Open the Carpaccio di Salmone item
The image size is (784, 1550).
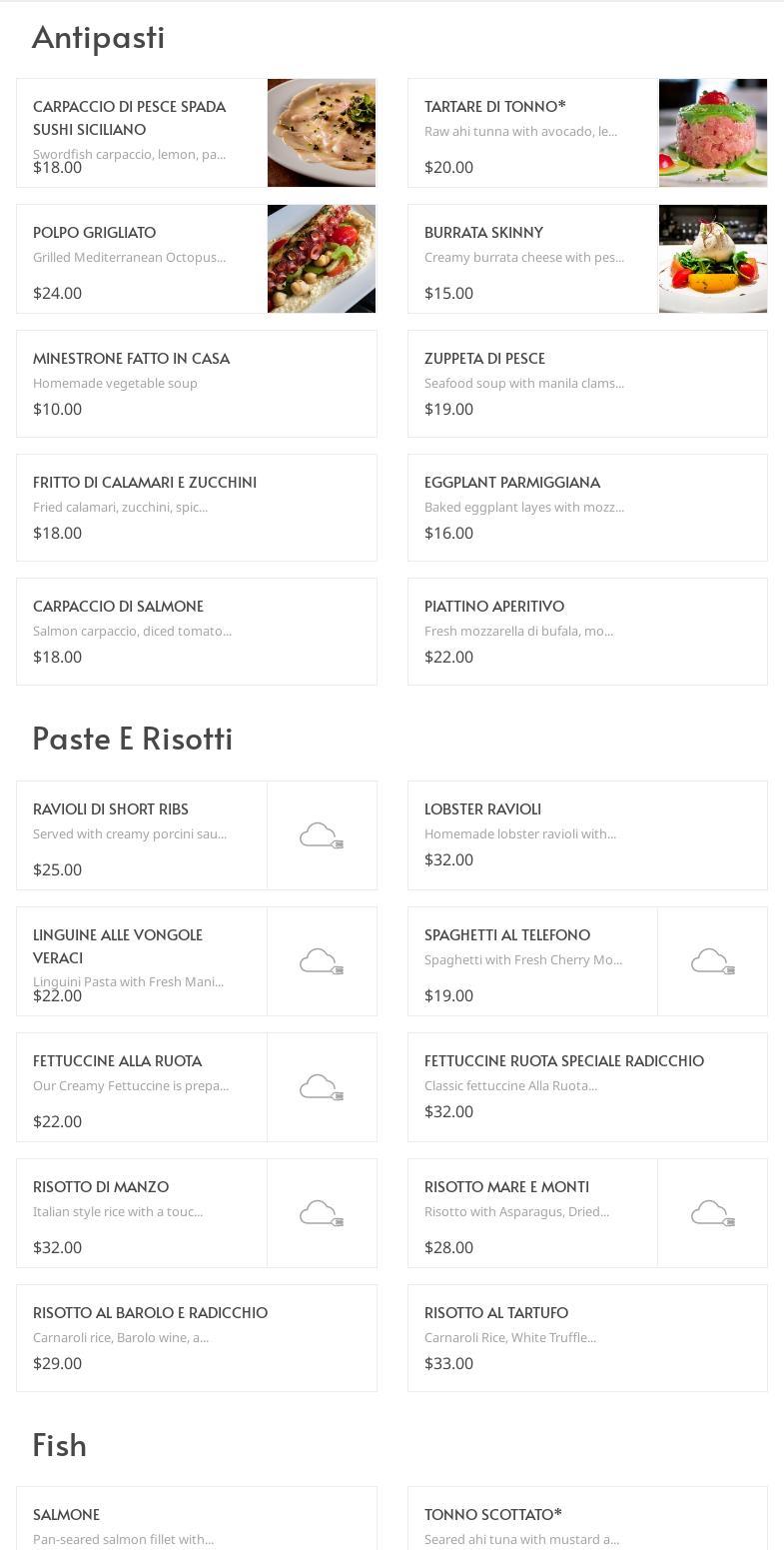click(197, 632)
